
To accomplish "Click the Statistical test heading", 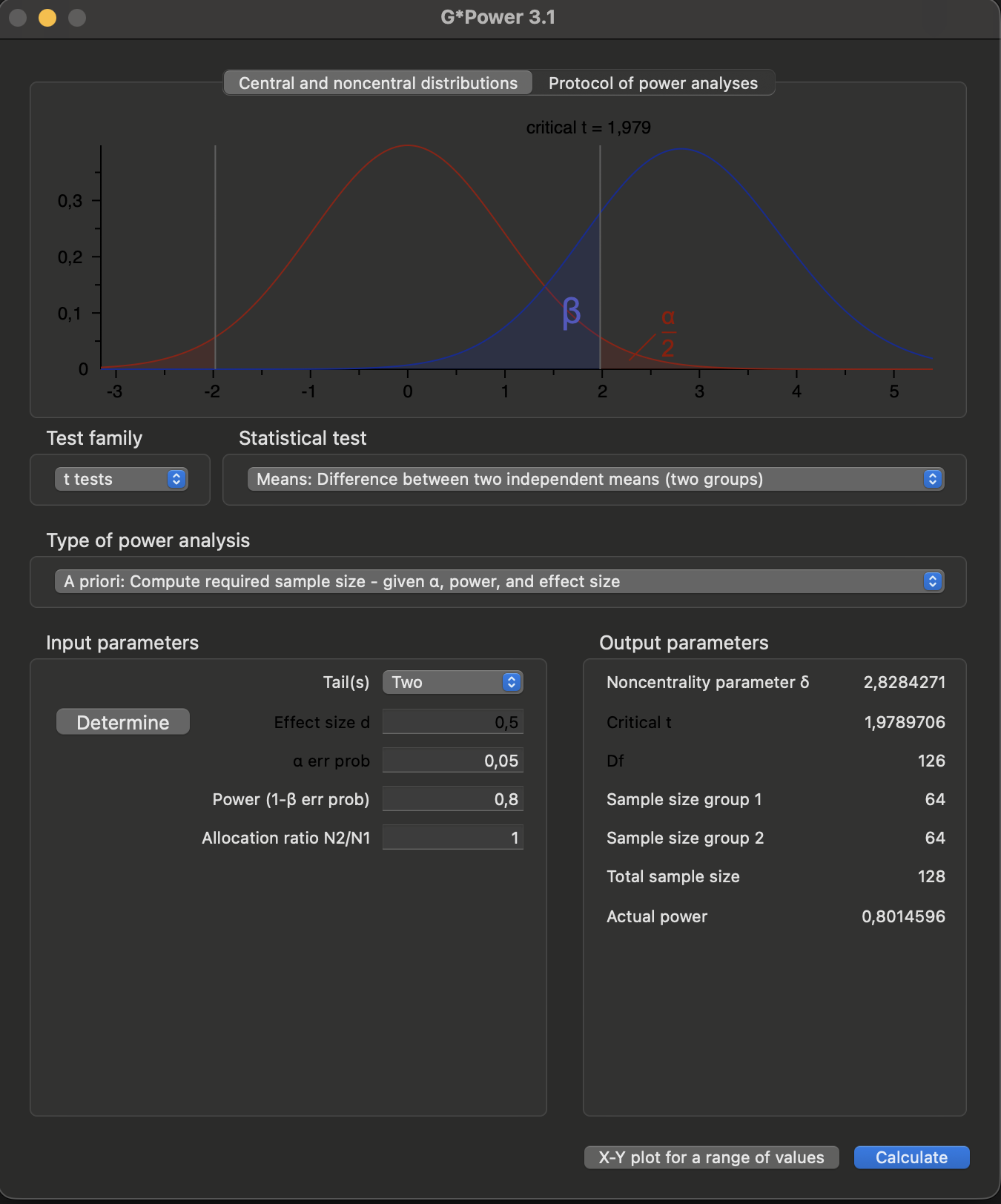I will tap(303, 438).
